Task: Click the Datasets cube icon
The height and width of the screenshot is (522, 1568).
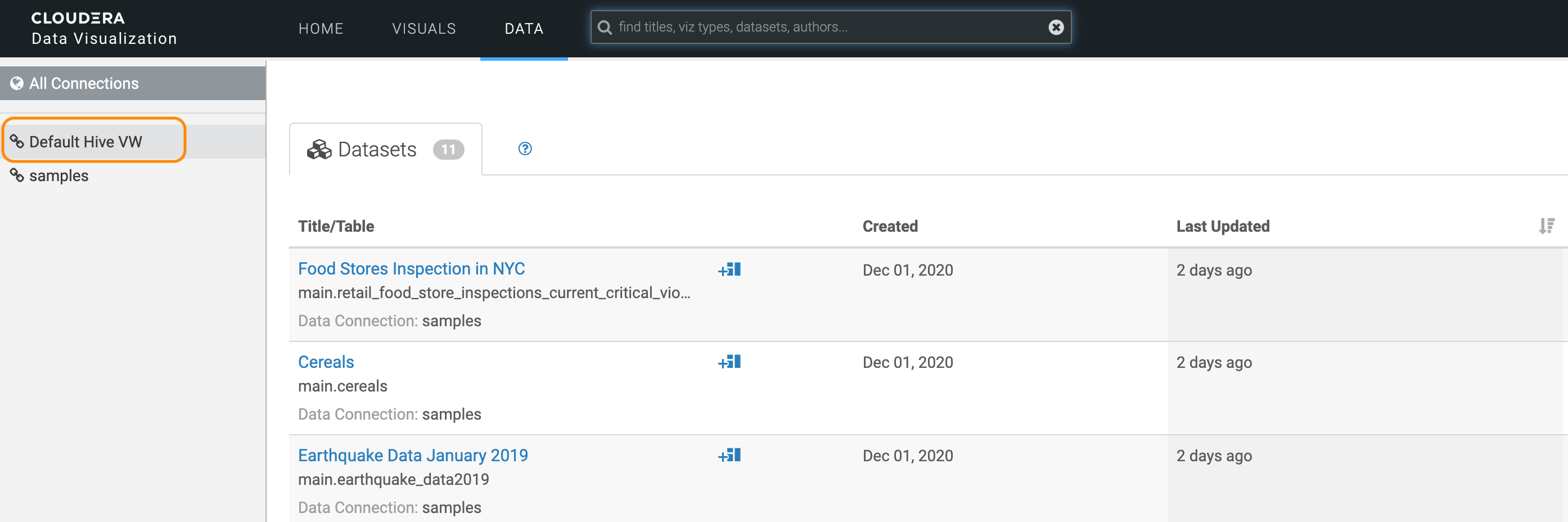Action: (x=319, y=148)
